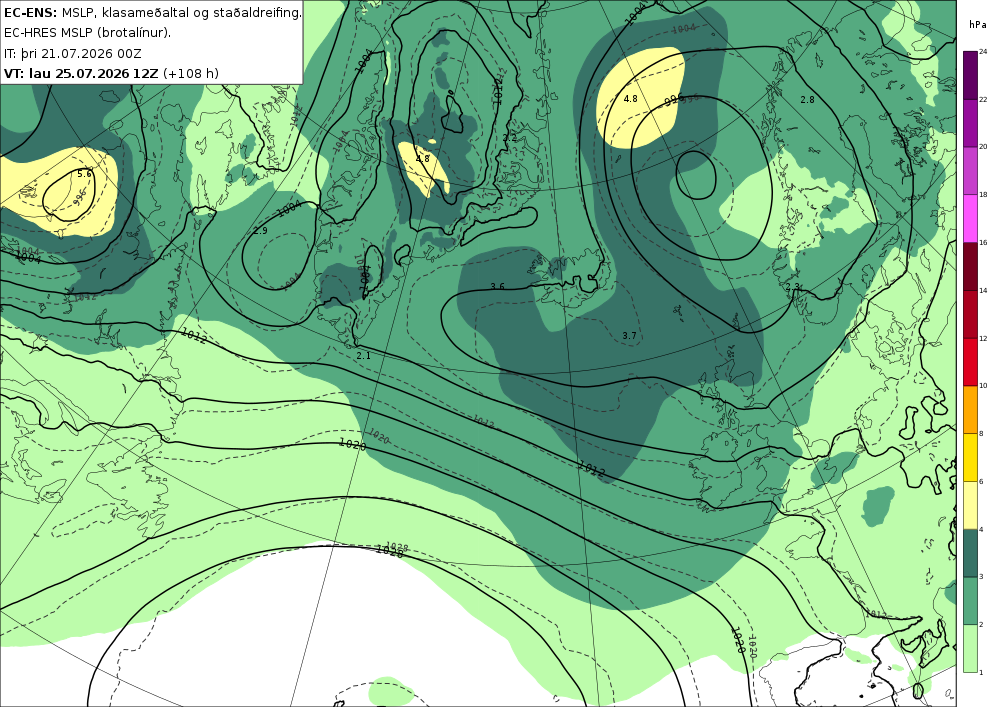1000x707 pixels.
Task: Click the 'EC-HRES MSLP (brotalínur).' line
Action: (x=87, y=33)
